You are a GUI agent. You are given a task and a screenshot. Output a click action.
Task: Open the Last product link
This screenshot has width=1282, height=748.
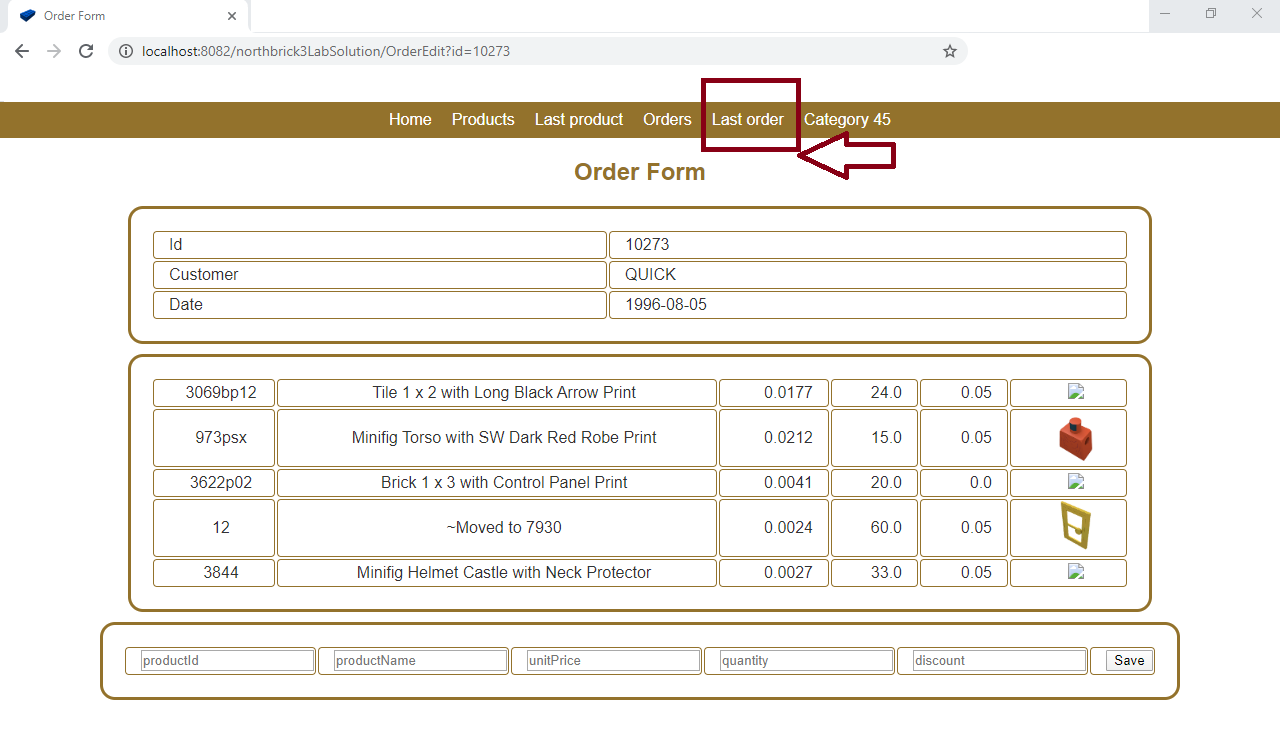(x=578, y=120)
